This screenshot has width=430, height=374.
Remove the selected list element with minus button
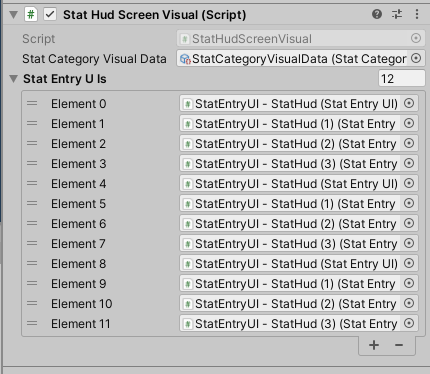399,345
